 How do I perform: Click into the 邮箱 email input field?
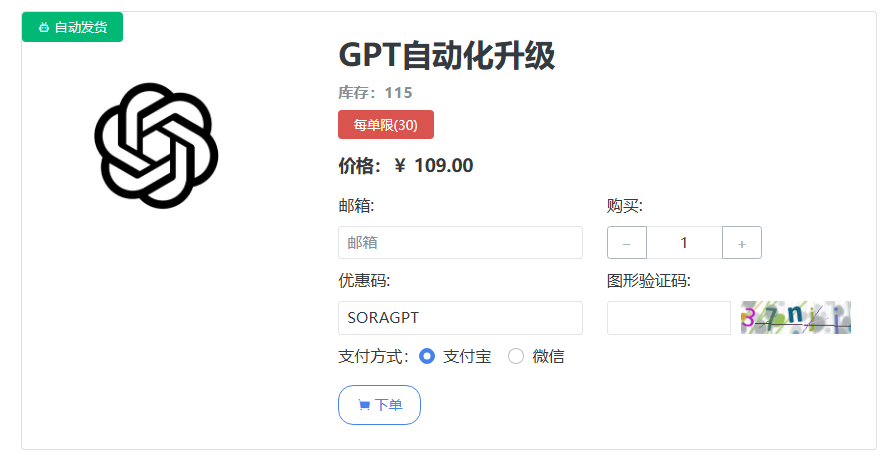[460, 243]
